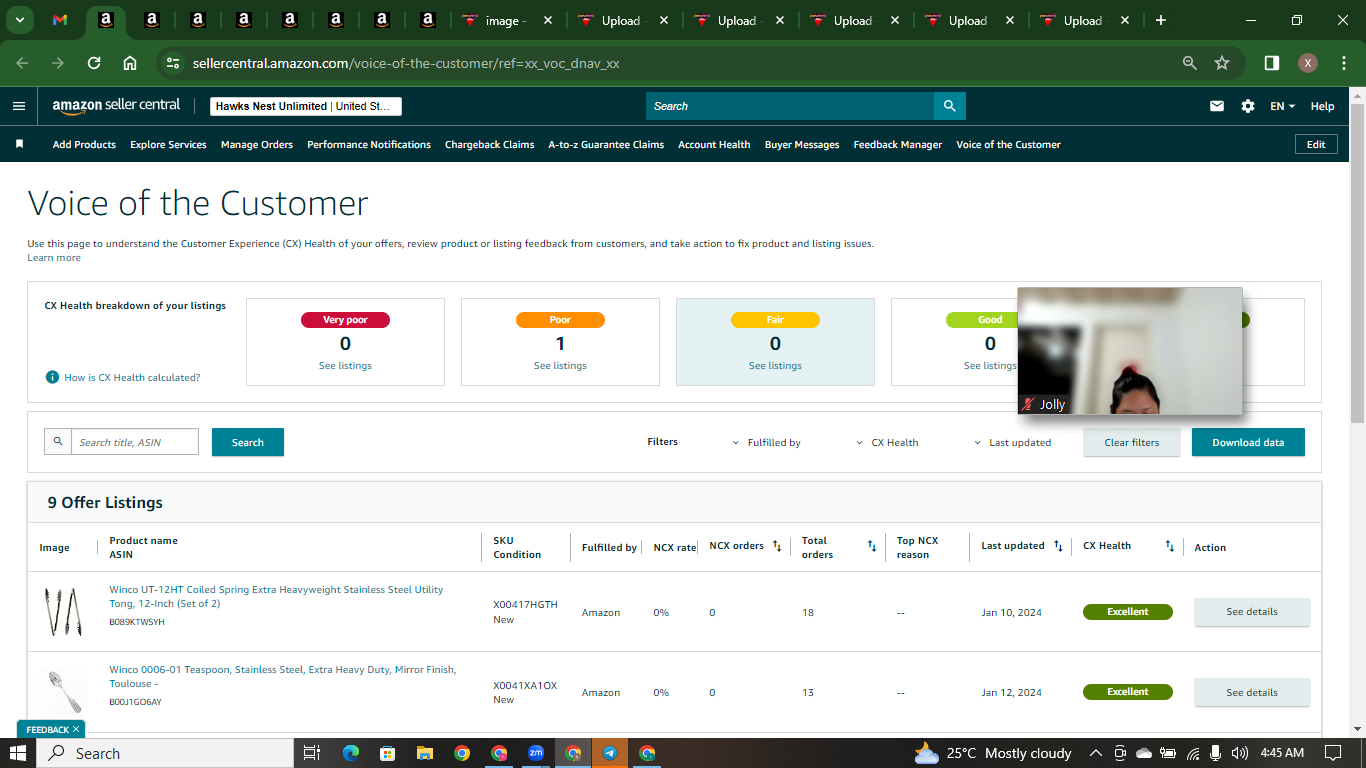Expand the Fulfilled by filter dropdown
Viewport: 1366px width, 768px height.
click(x=766, y=442)
